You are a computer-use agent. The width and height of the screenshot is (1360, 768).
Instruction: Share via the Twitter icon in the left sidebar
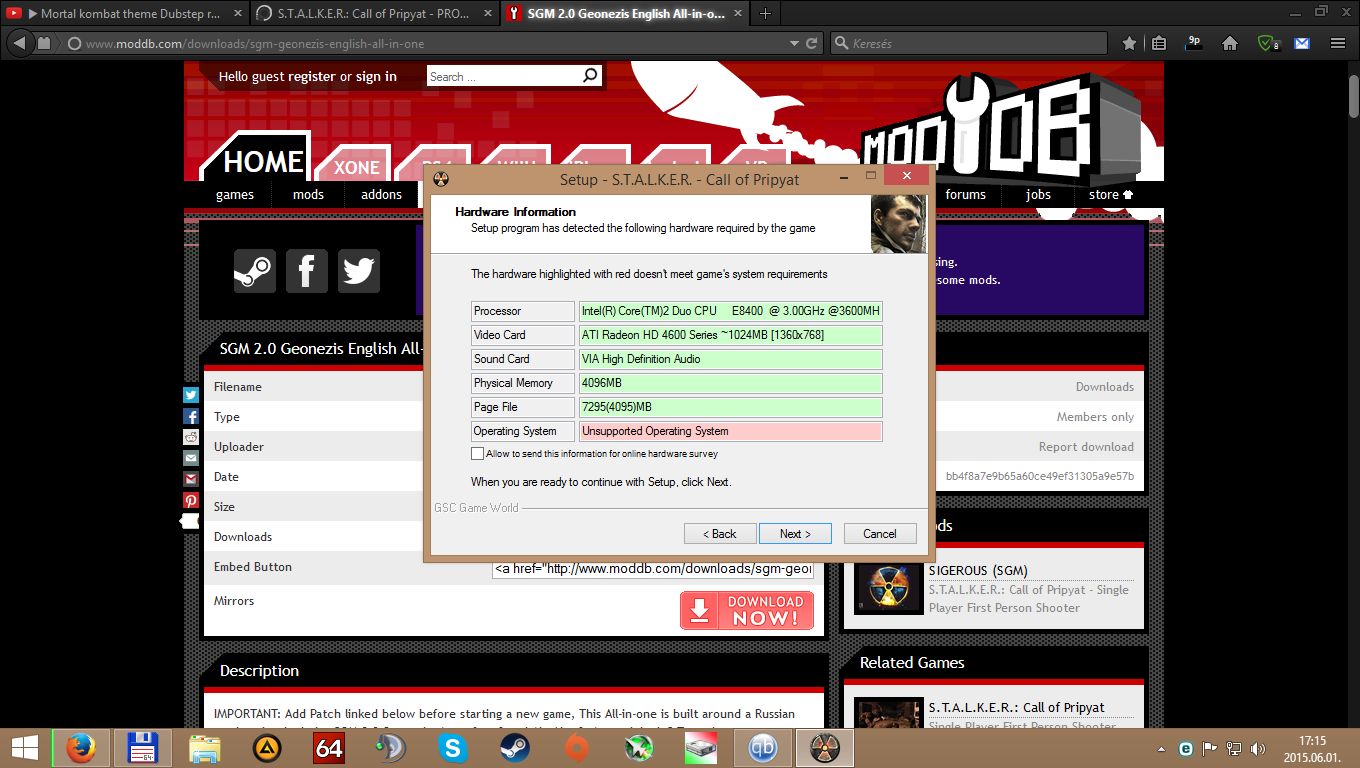click(x=191, y=395)
